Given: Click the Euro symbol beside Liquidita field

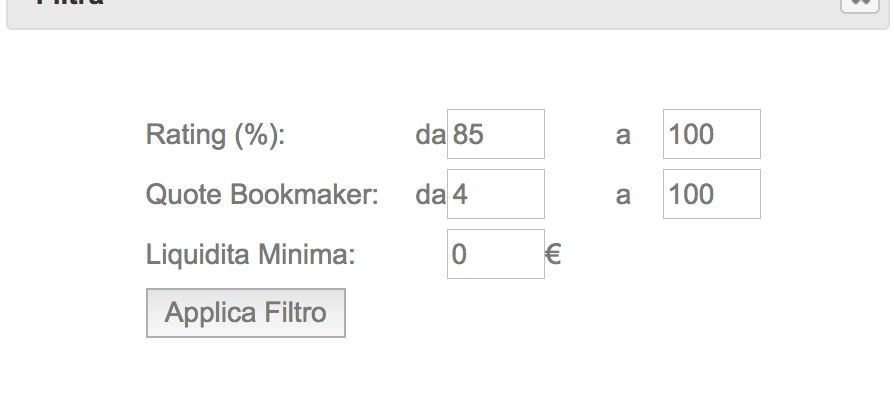Looking at the screenshot, I should click(553, 254).
